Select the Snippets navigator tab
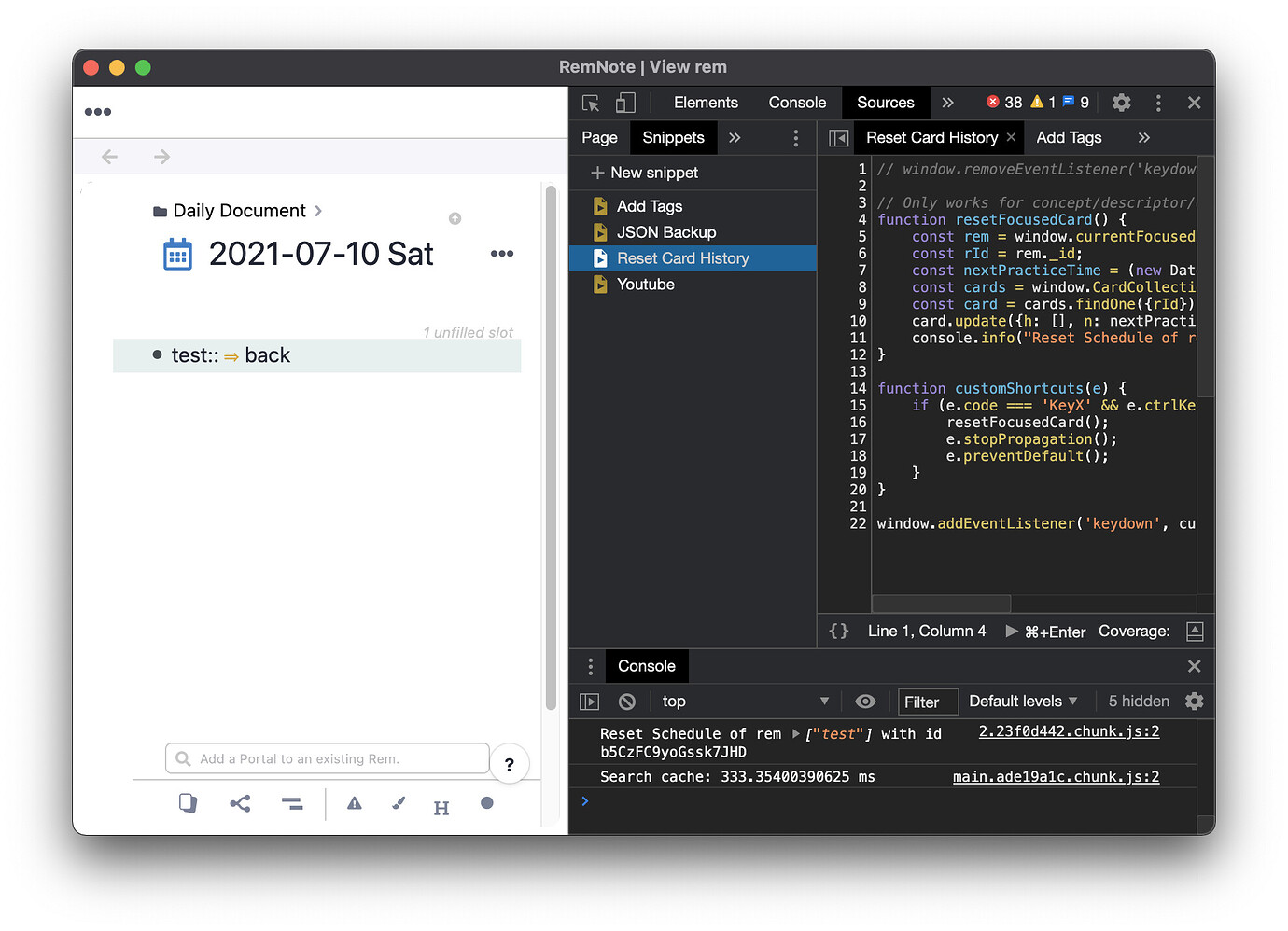This screenshot has height=931, width=1288. 674,138
